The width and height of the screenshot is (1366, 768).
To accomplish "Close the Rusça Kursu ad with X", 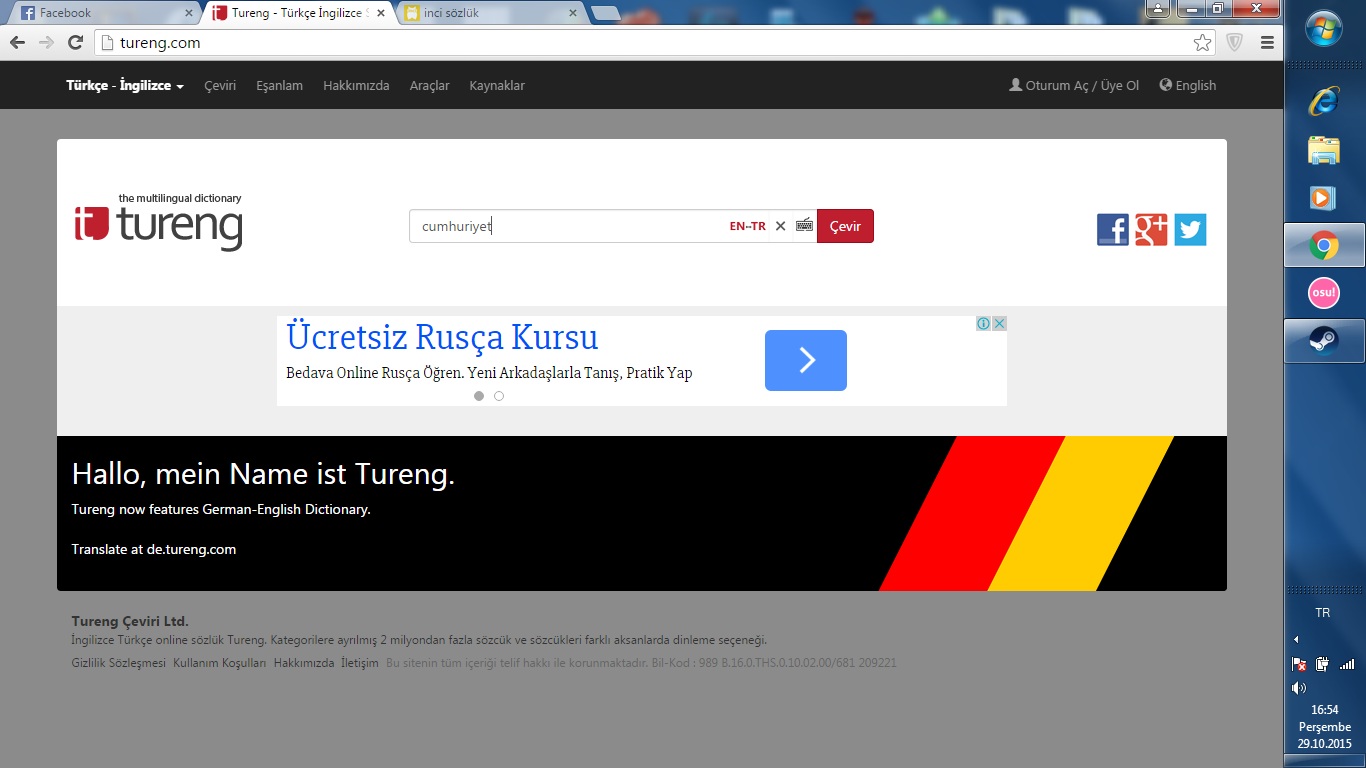I will pyautogui.click(x=999, y=323).
